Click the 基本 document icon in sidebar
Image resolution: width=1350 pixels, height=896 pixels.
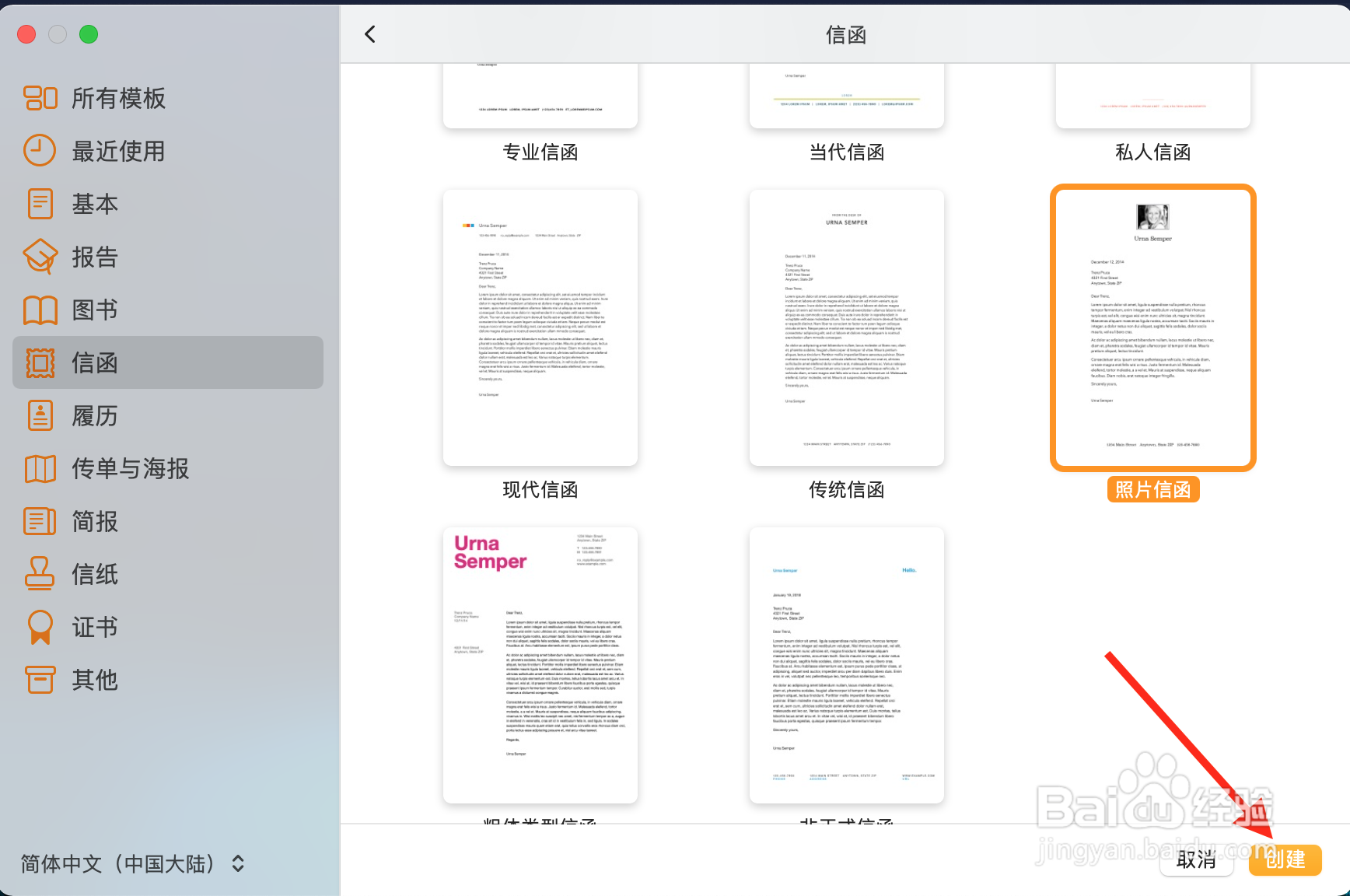[x=40, y=204]
